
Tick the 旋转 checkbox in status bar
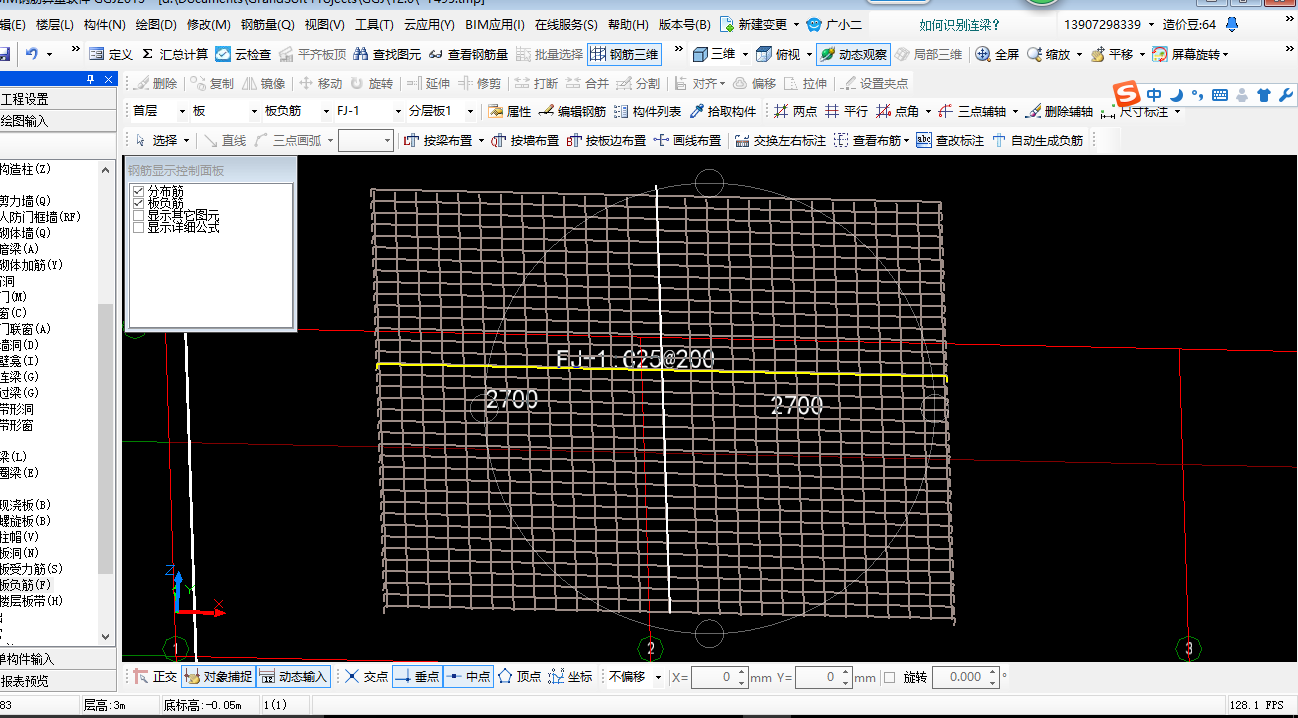(x=890, y=677)
